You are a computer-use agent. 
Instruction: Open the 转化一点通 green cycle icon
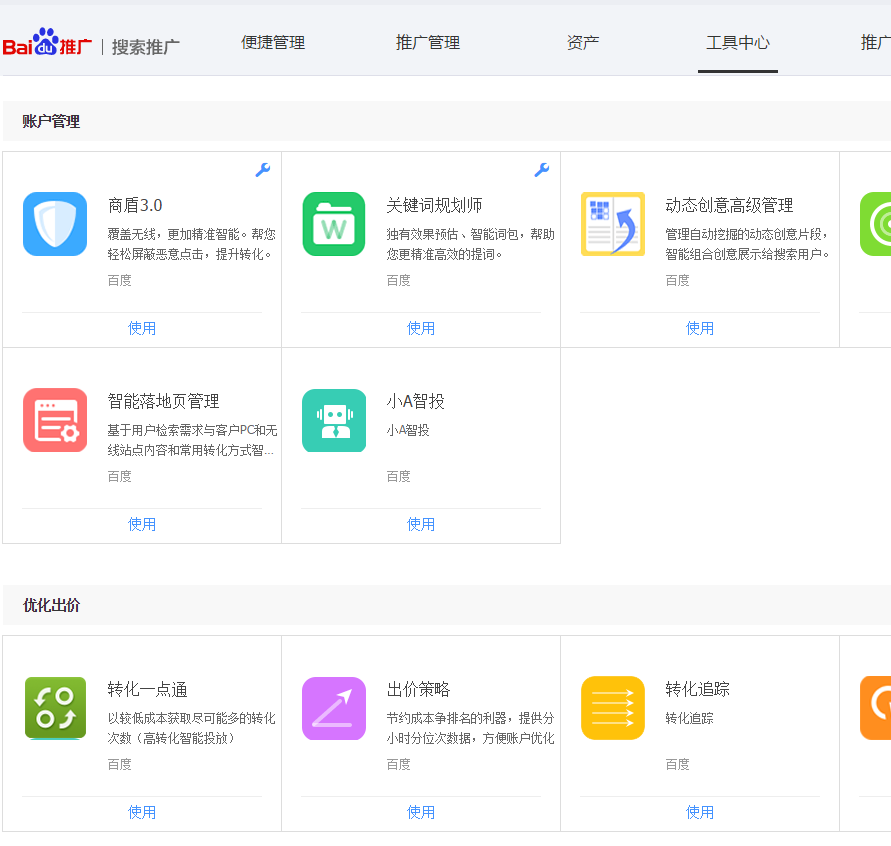55,708
